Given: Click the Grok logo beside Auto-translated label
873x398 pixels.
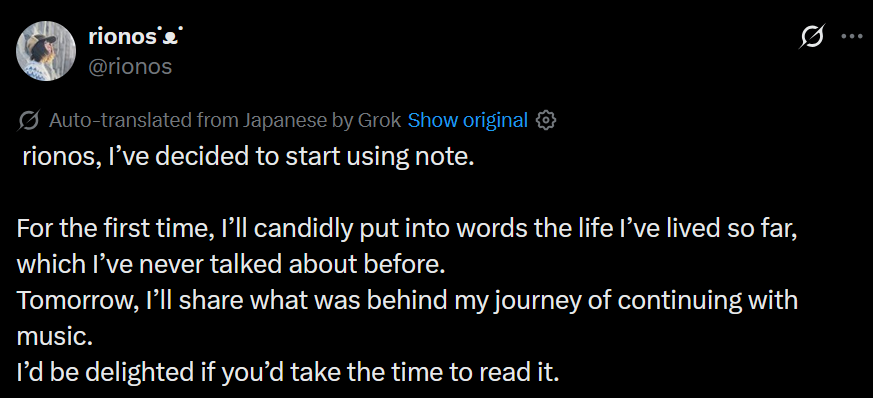Looking at the screenshot, I should pyautogui.click(x=28, y=120).
